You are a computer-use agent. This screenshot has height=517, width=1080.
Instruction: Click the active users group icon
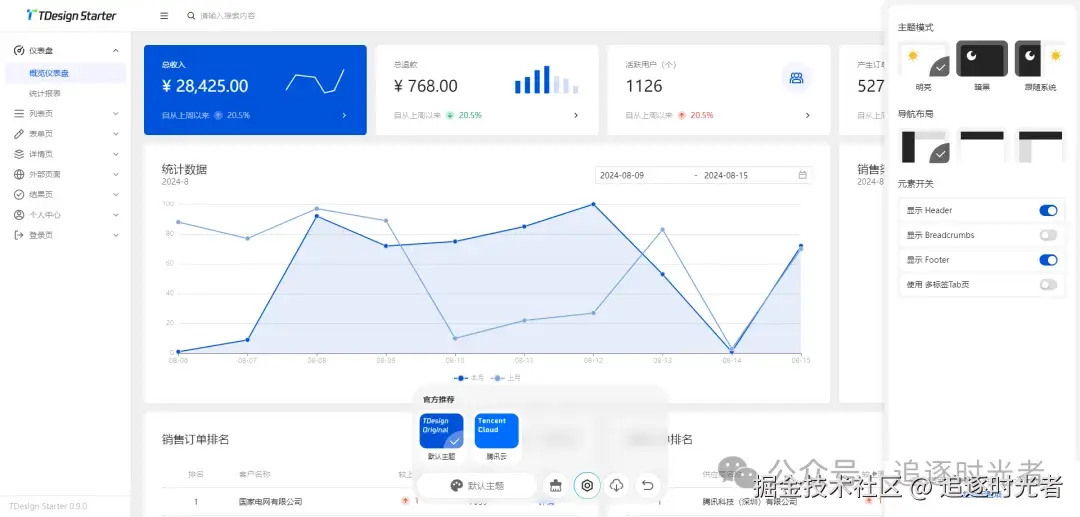(797, 78)
